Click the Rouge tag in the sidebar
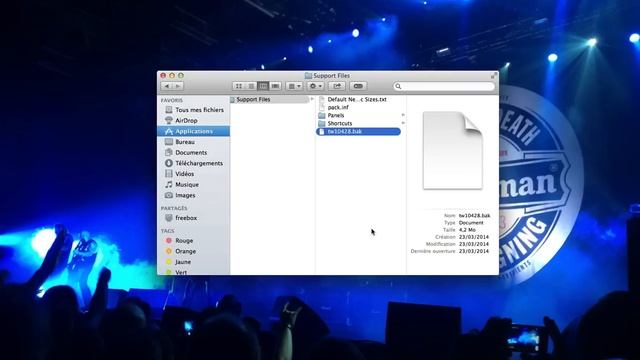 [x=193, y=240]
